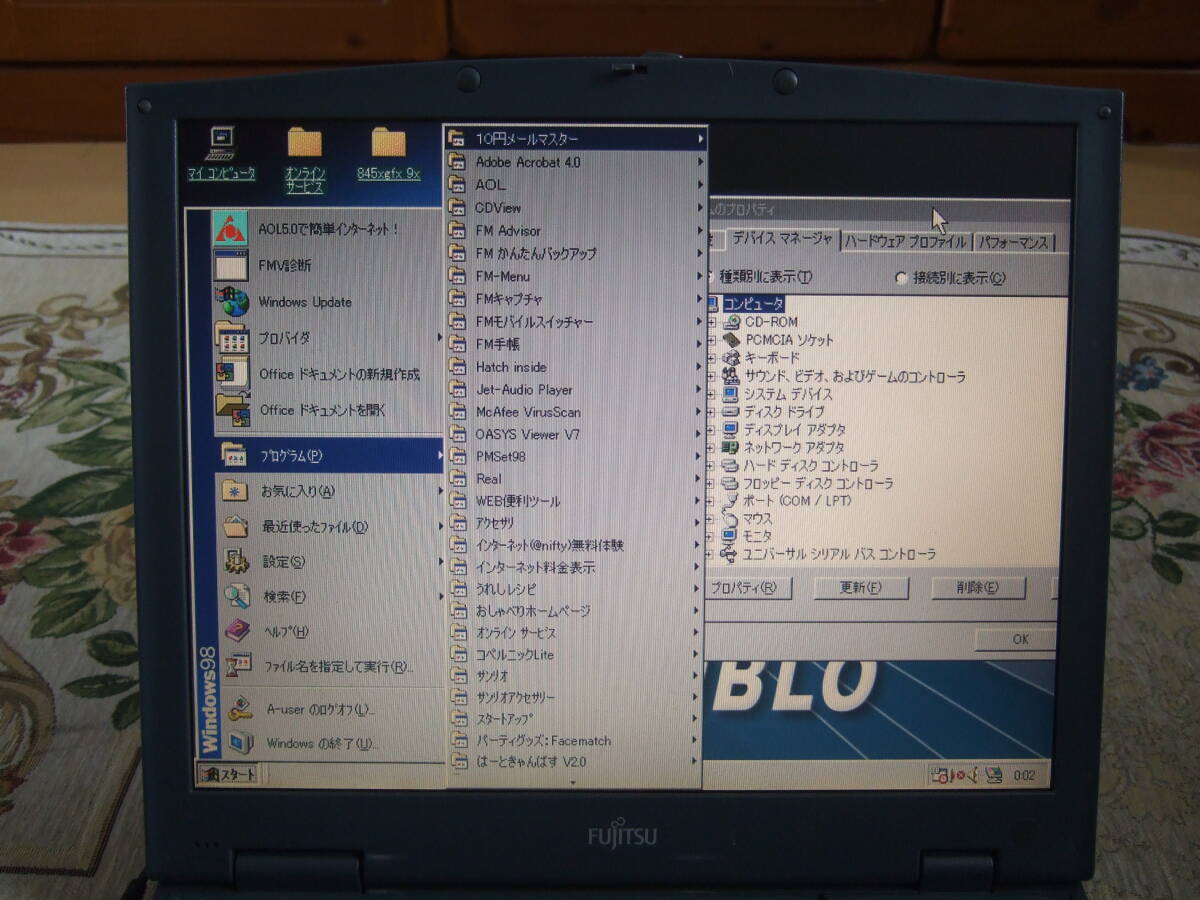Expand the フロッピー ディスク コントローラ tree node
Image resolution: width=1200 pixels, height=900 pixels.
pyautogui.click(x=710, y=484)
